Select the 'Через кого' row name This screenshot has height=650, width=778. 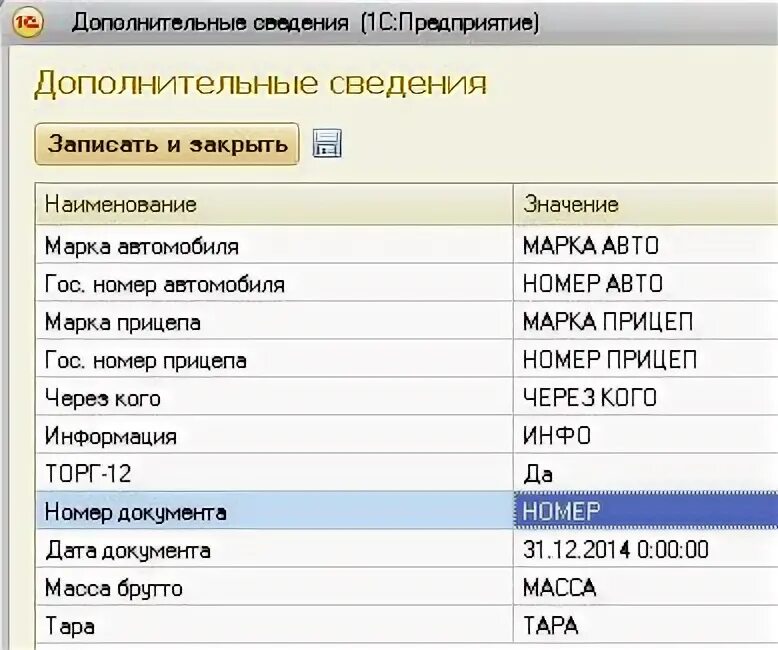(274, 398)
